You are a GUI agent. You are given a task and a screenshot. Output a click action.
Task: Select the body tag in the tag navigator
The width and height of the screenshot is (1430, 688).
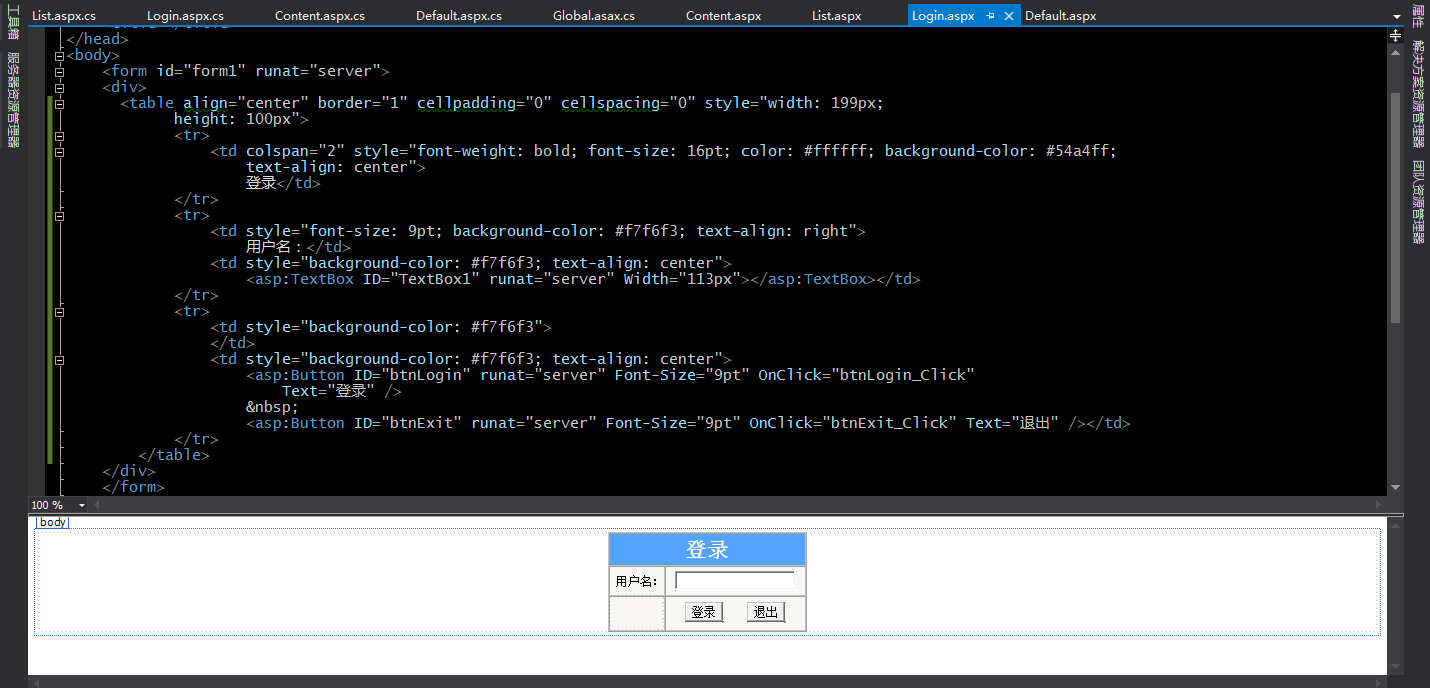[51, 521]
